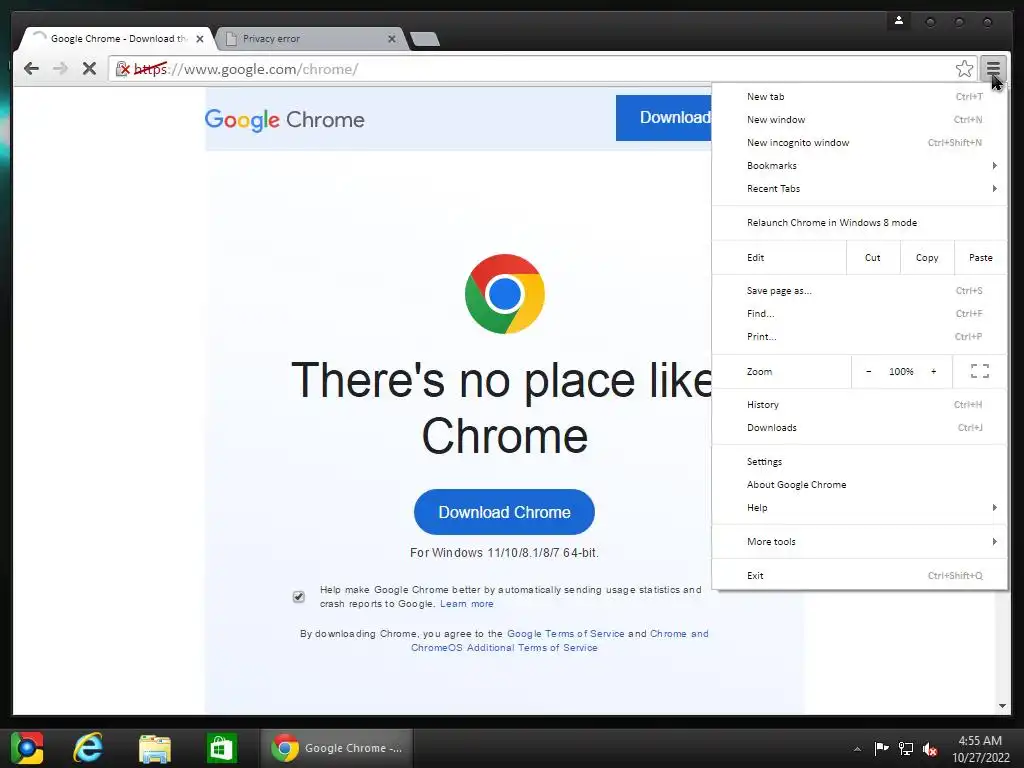
Task: Open the user profile icon in title bar
Action: pos(899,21)
